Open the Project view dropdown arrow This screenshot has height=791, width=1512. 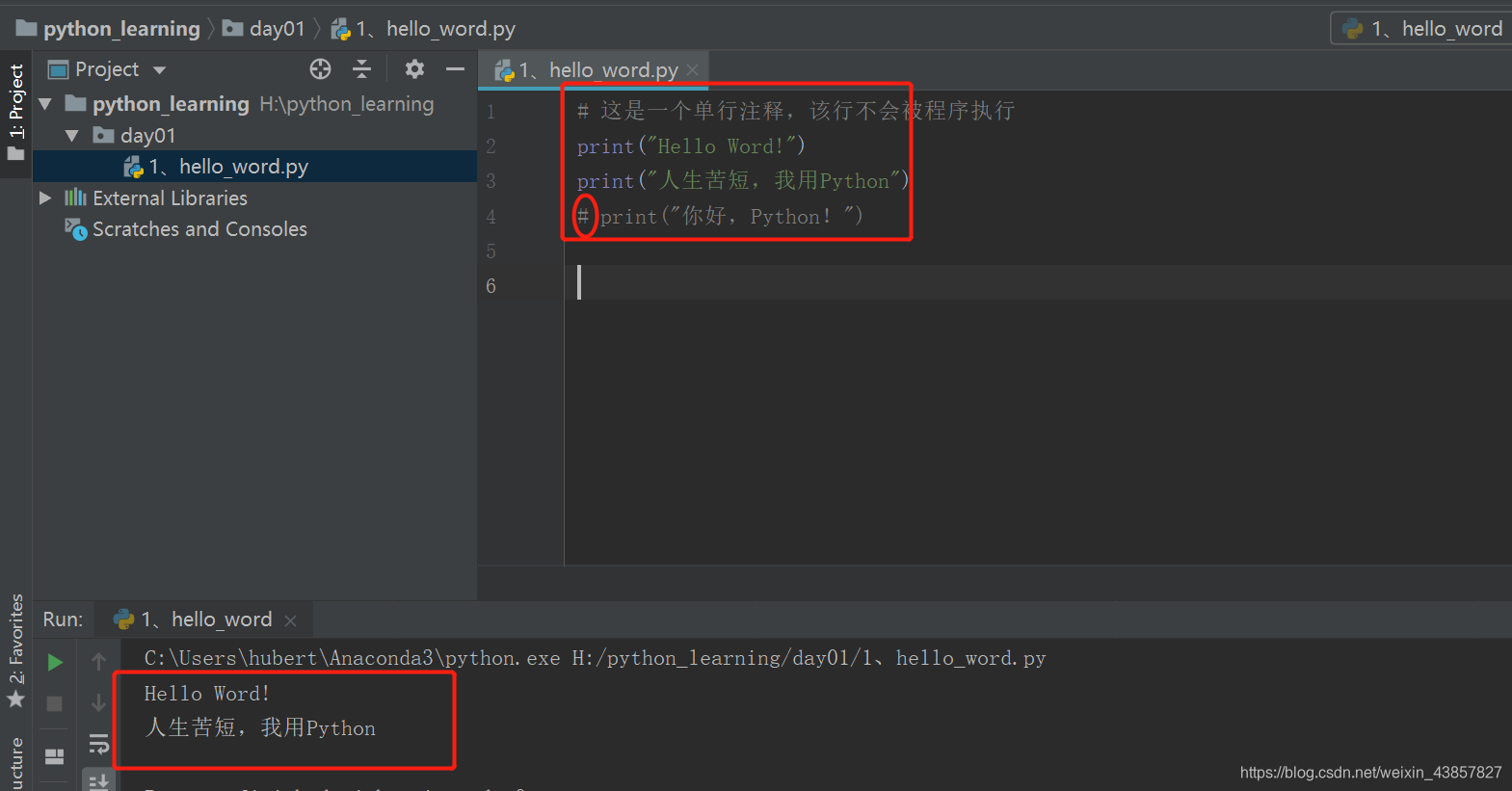point(159,69)
